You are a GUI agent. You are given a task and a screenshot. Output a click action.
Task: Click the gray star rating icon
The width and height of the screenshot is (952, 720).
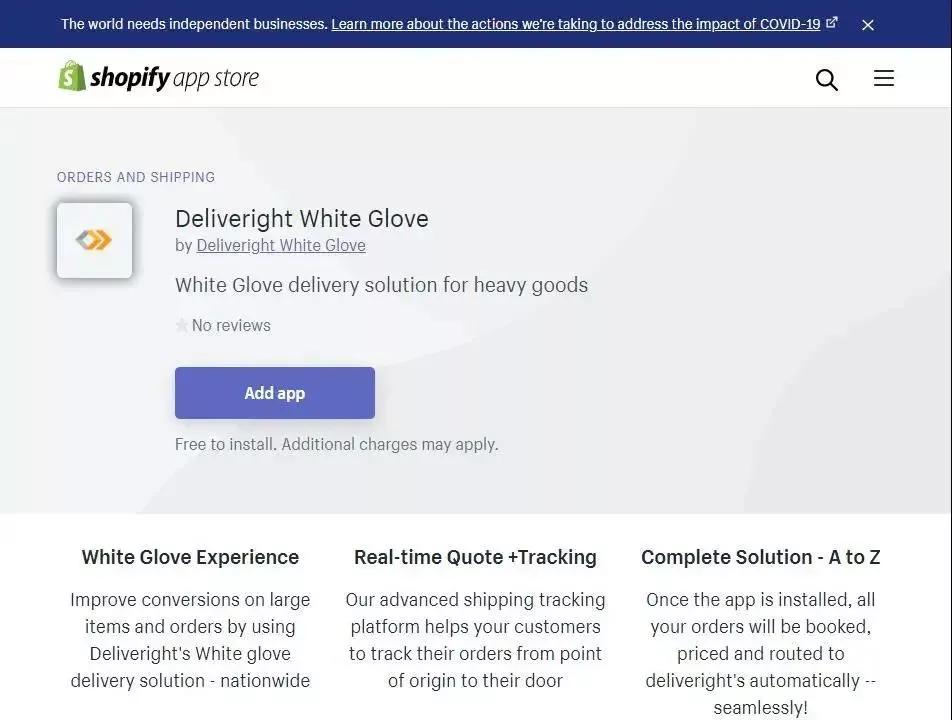point(181,325)
